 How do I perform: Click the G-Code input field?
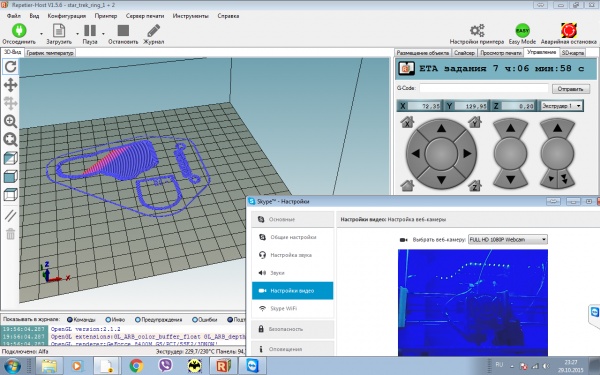click(484, 88)
